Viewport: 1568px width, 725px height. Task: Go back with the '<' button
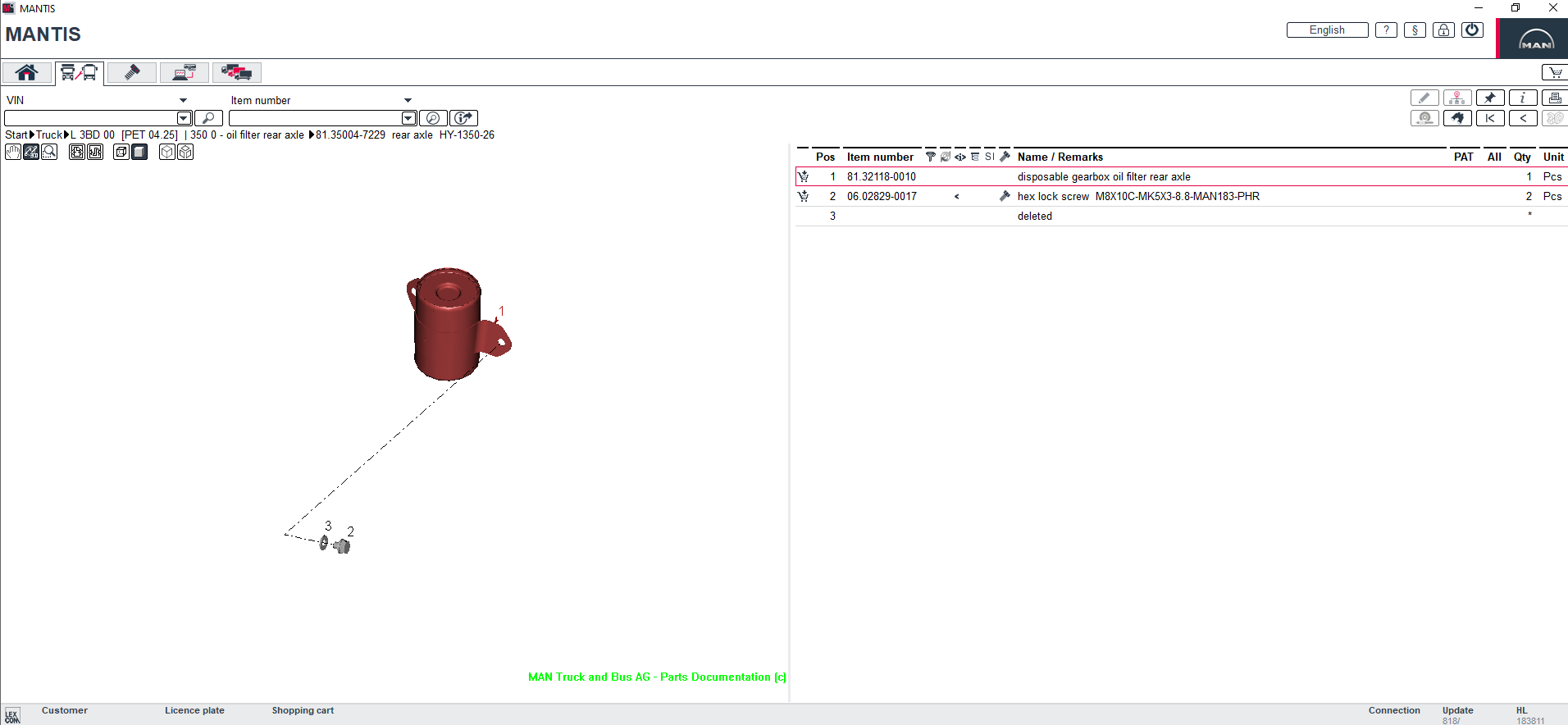[x=1523, y=118]
